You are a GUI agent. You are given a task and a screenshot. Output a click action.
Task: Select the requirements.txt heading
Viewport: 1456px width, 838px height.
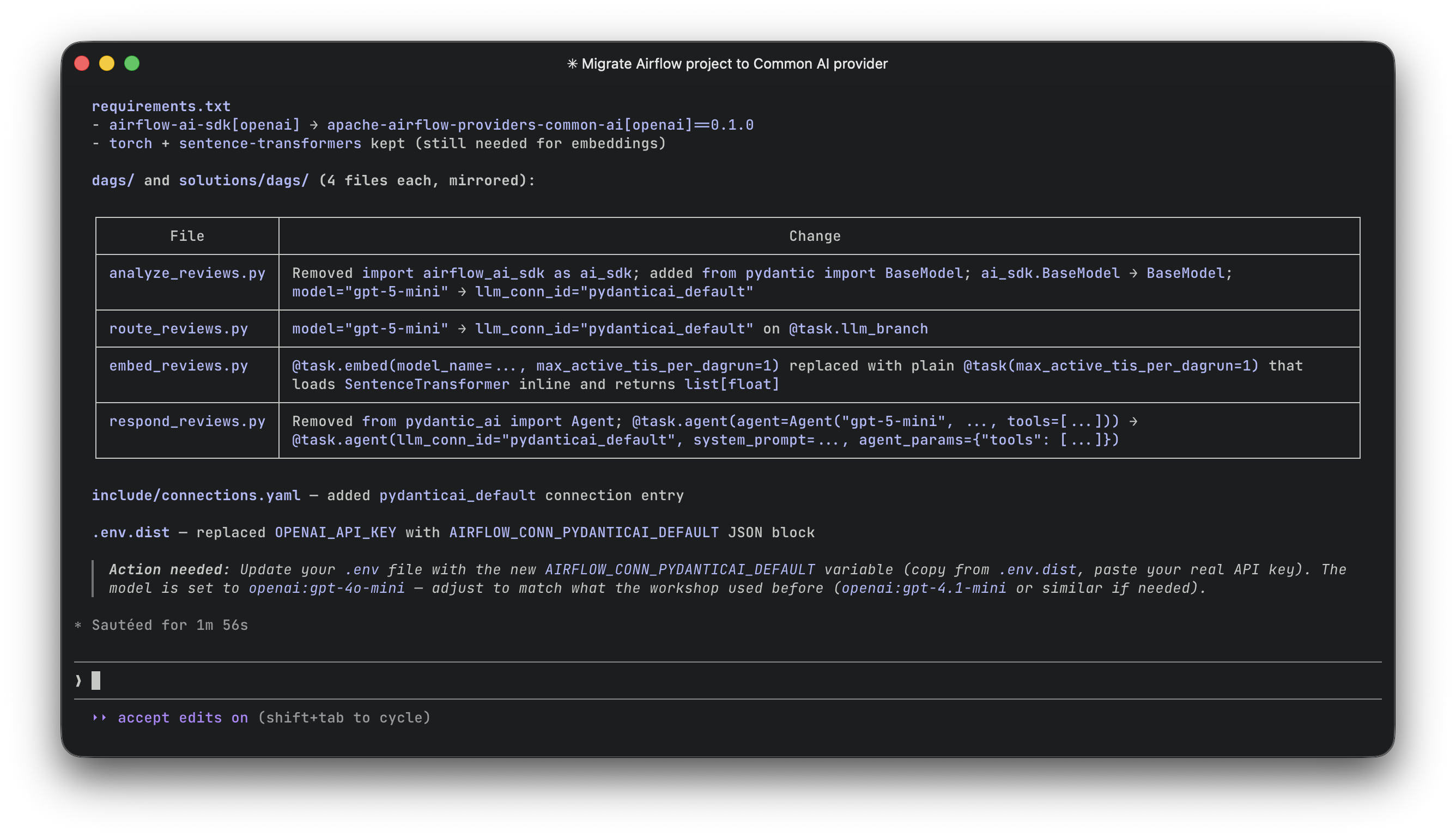pyautogui.click(x=161, y=106)
